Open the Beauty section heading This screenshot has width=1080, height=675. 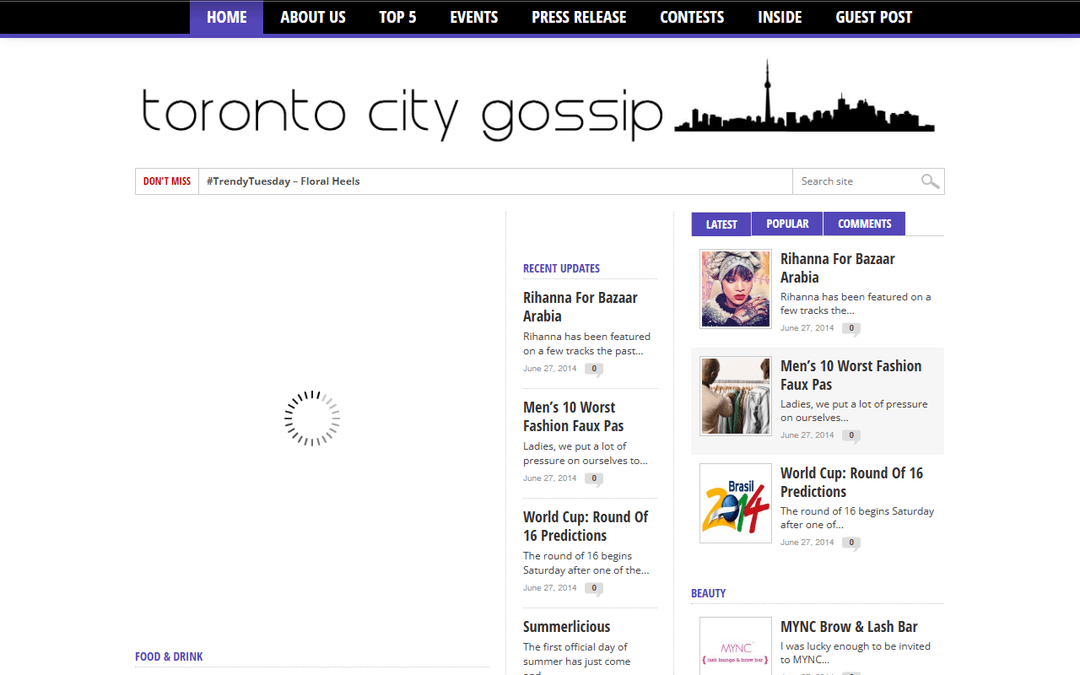[708, 593]
